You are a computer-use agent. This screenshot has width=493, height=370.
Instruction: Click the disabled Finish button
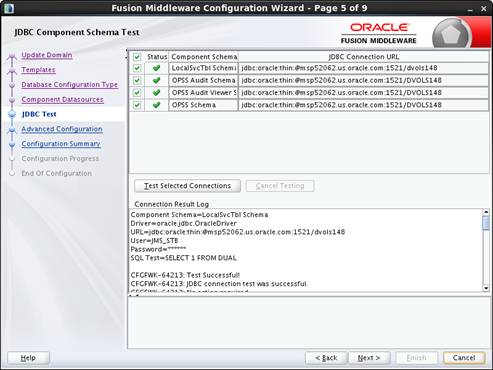416,358
